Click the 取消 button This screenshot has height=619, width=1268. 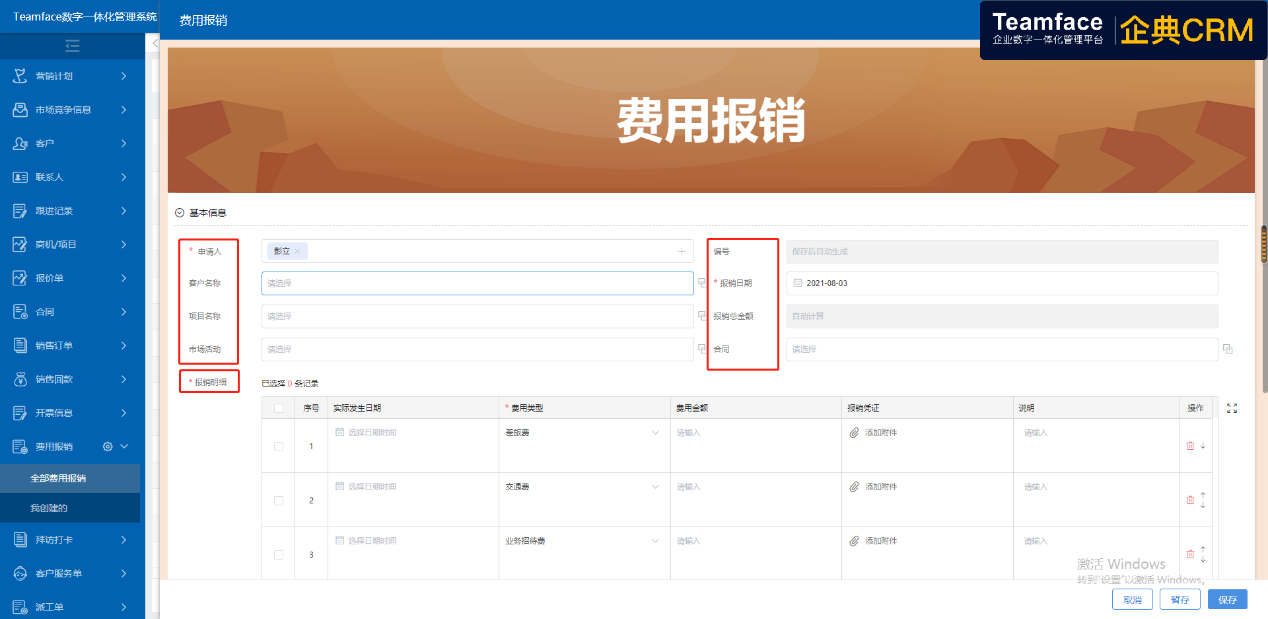point(1132,600)
